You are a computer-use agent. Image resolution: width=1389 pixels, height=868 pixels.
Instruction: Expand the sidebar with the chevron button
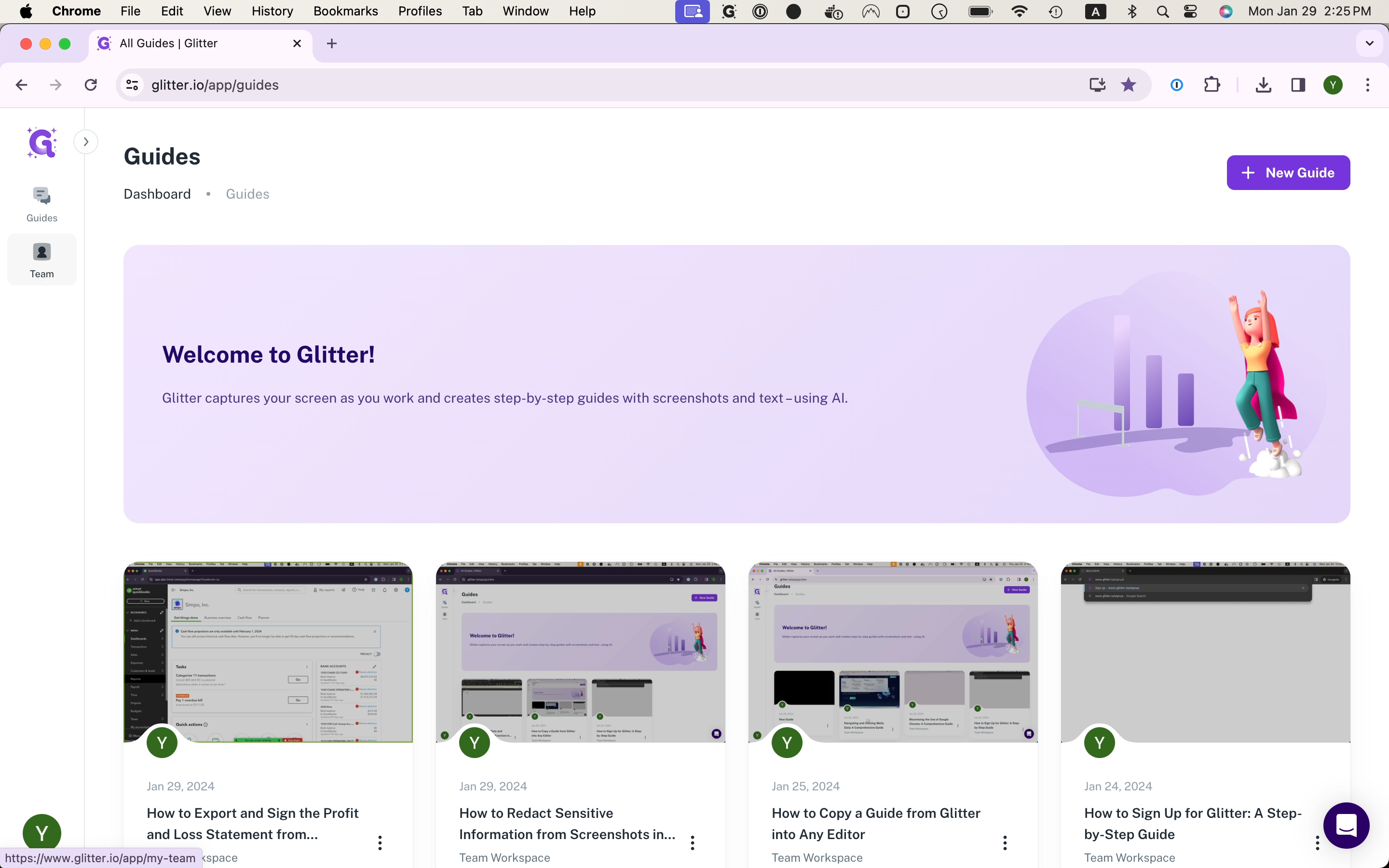86,142
